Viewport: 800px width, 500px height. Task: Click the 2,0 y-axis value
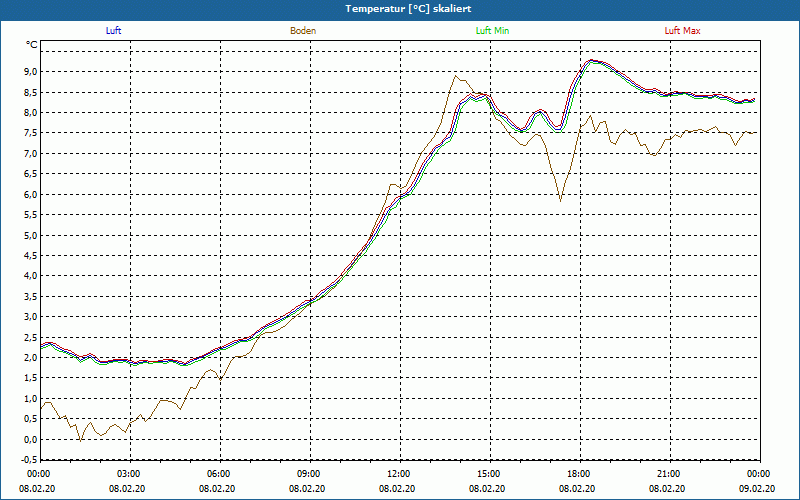click(31, 358)
